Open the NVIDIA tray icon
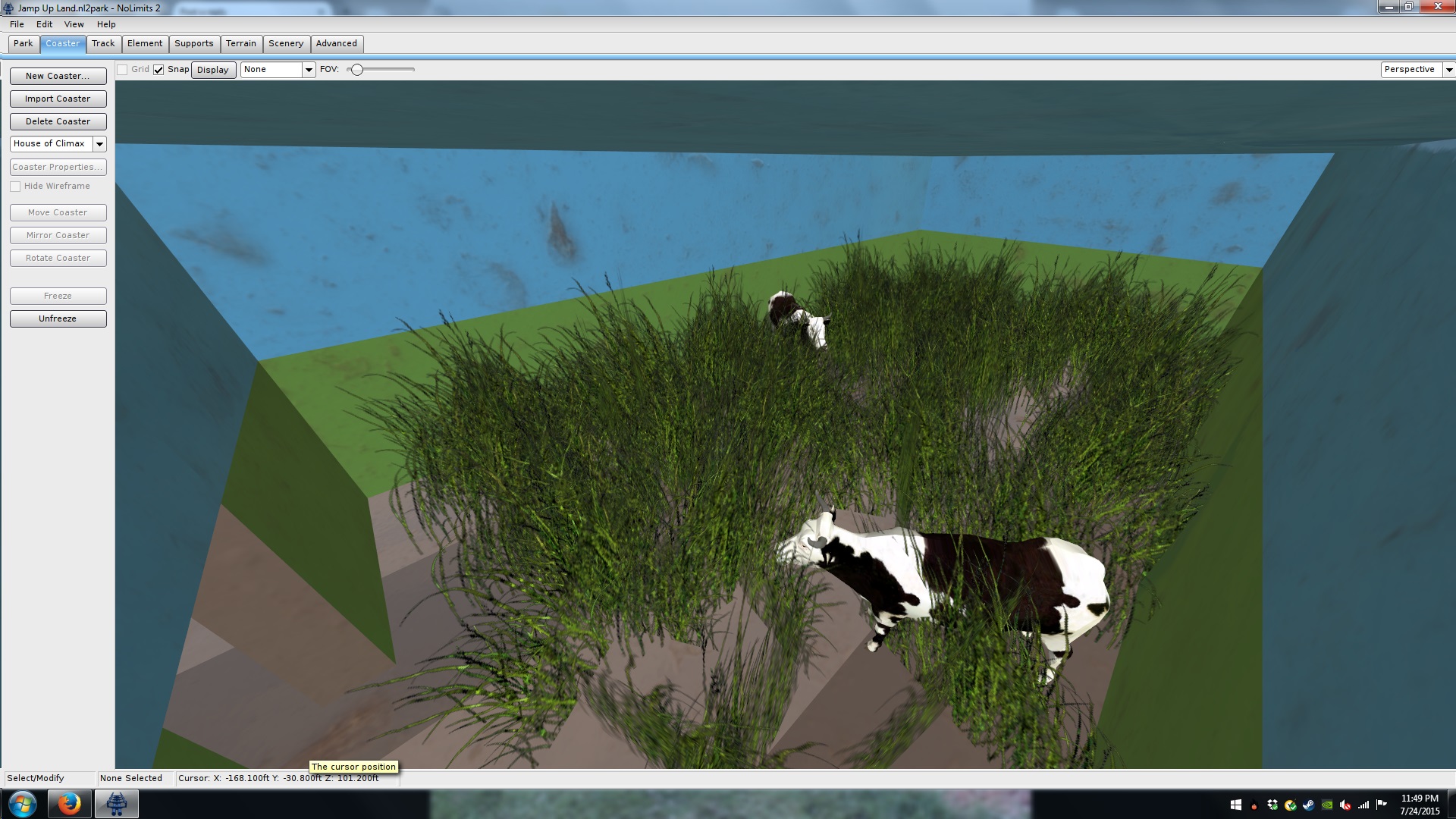 pos(1327,805)
